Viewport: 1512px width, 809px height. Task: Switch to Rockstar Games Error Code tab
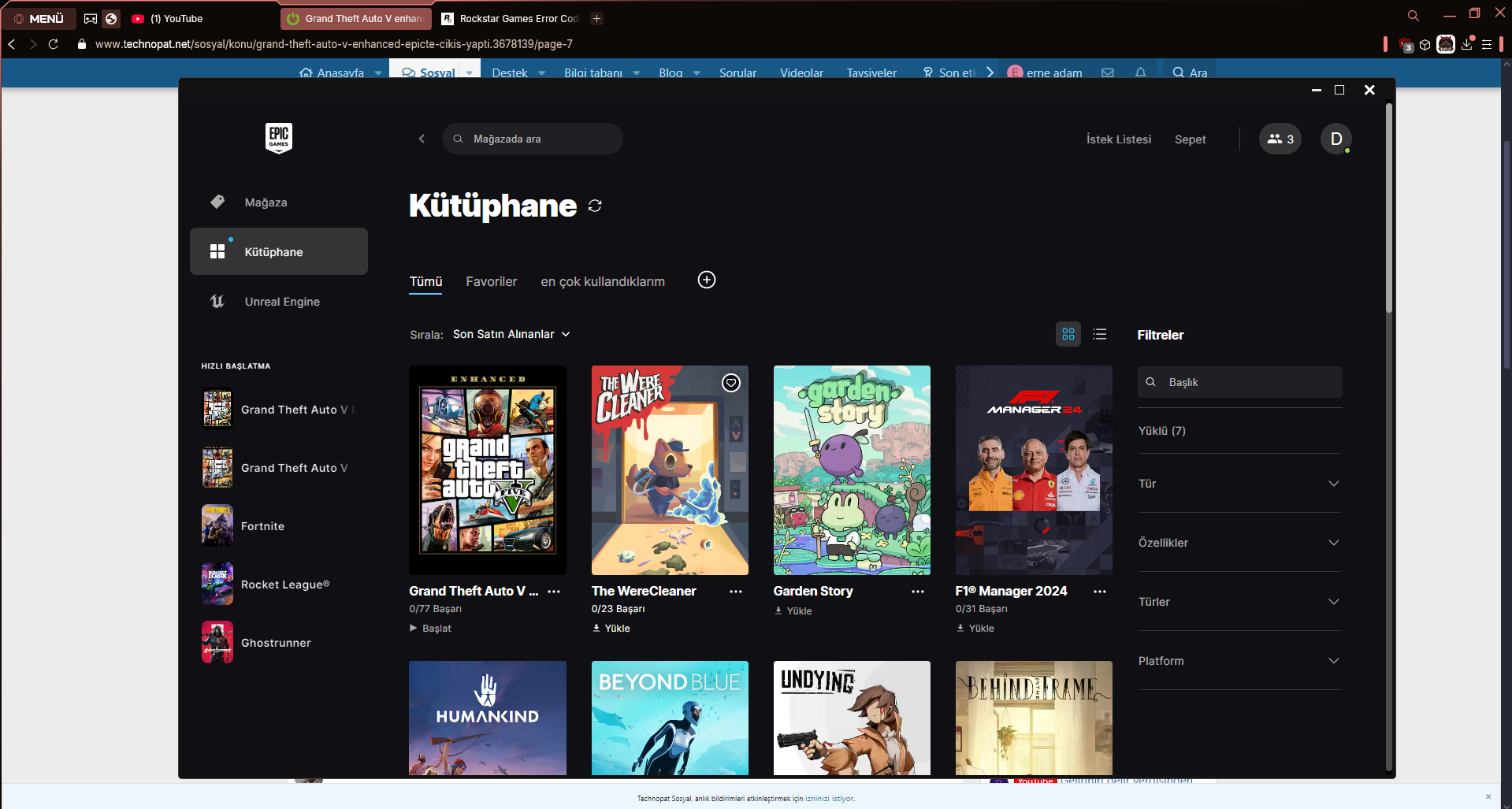click(x=511, y=18)
